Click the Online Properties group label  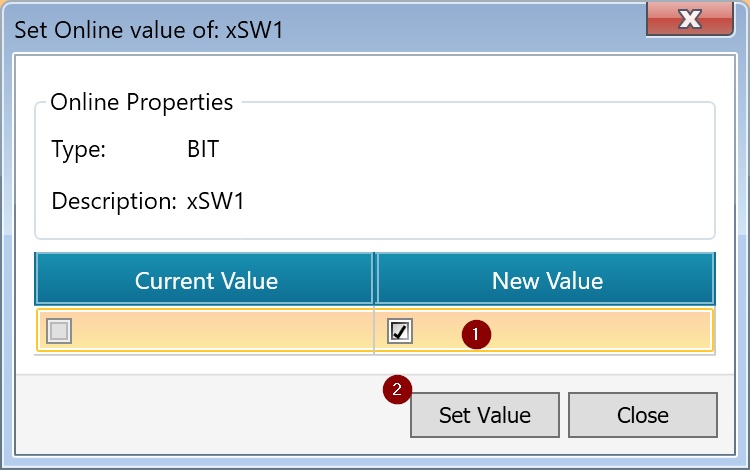141,102
